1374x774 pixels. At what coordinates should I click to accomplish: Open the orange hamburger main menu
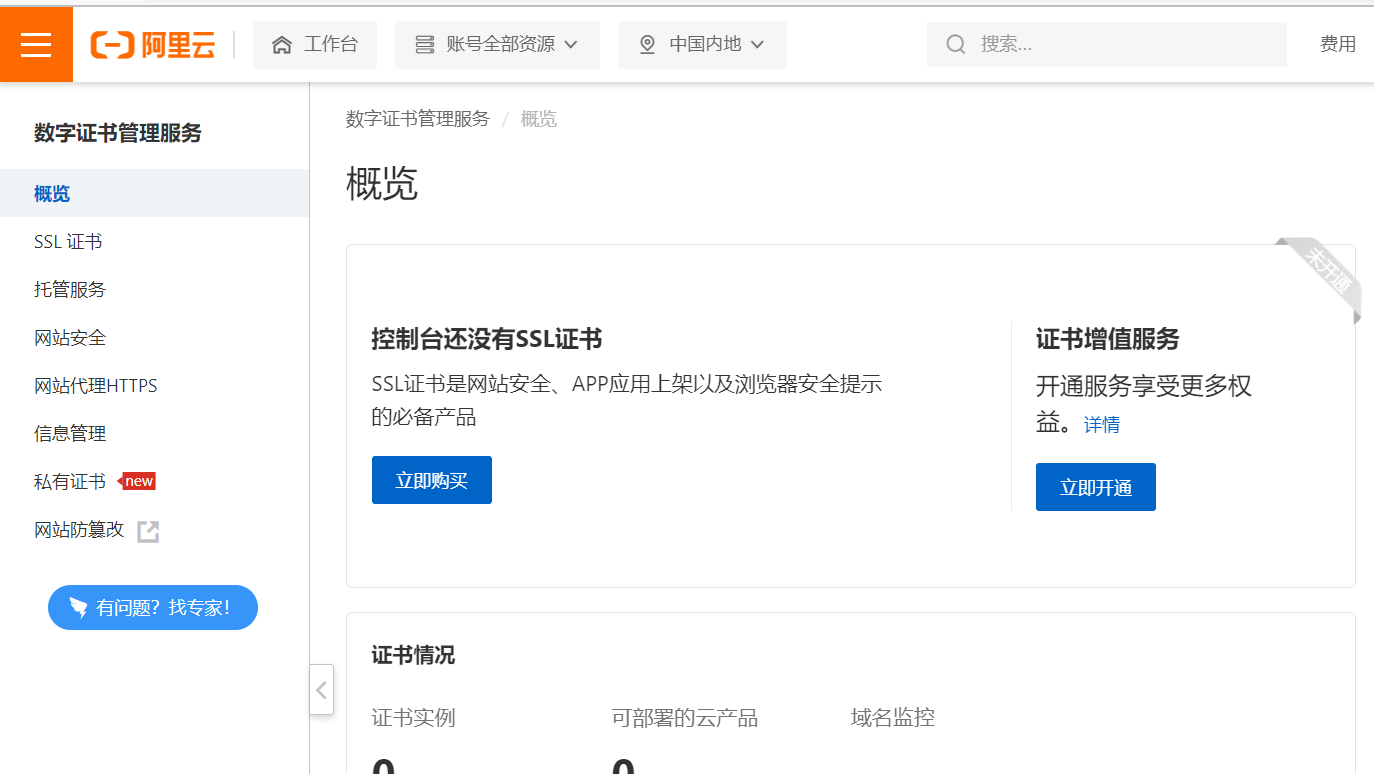[36, 44]
